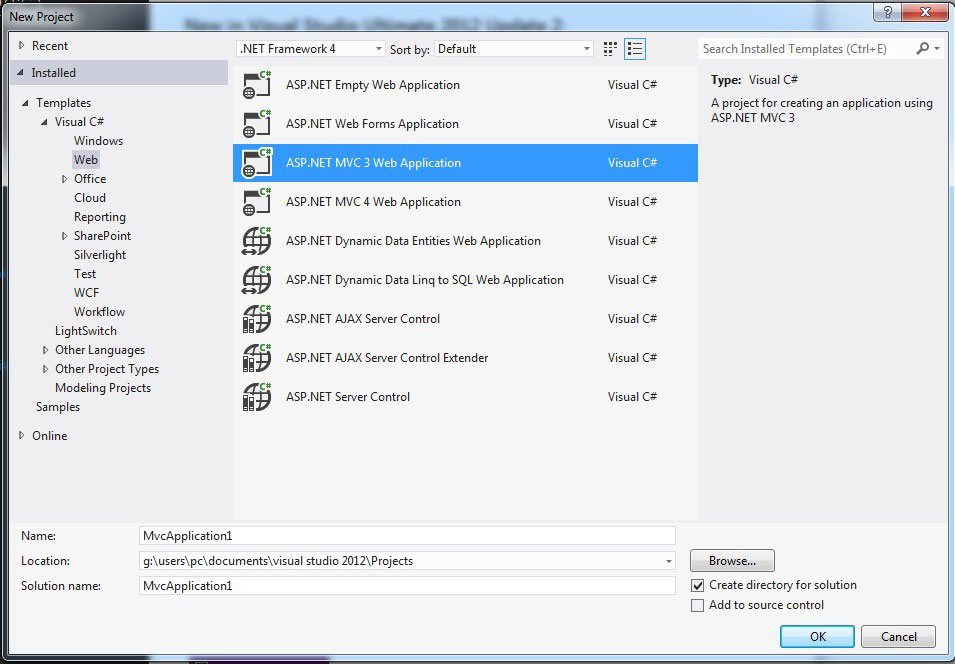
Task: Open the Sort by Default dropdown
Action: pos(514,49)
